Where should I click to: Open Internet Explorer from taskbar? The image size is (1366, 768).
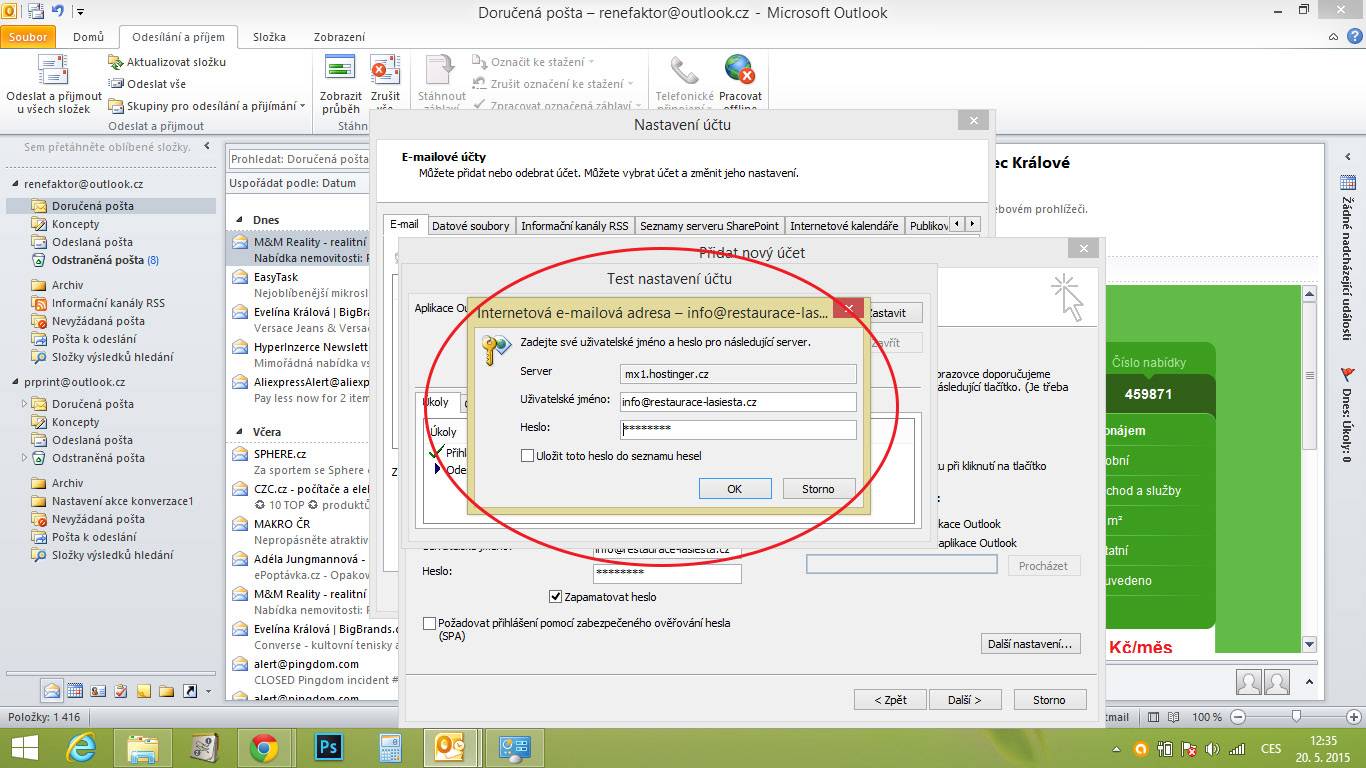tap(81, 747)
